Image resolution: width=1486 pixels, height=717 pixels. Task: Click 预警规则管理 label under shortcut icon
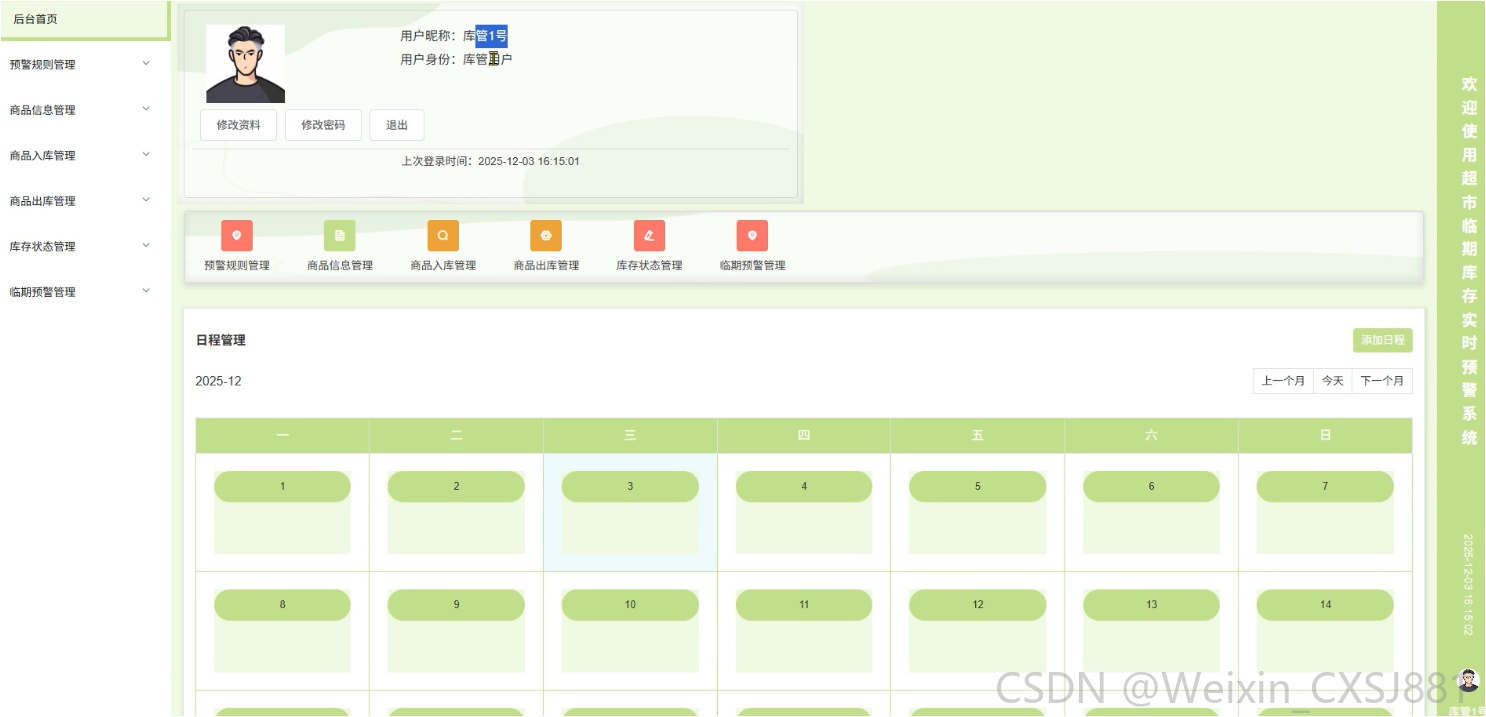click(237, 266)
